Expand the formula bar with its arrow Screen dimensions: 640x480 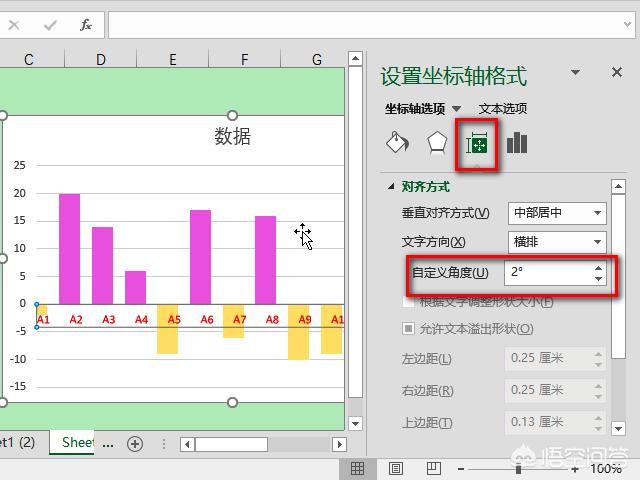[x=627, y=24]
